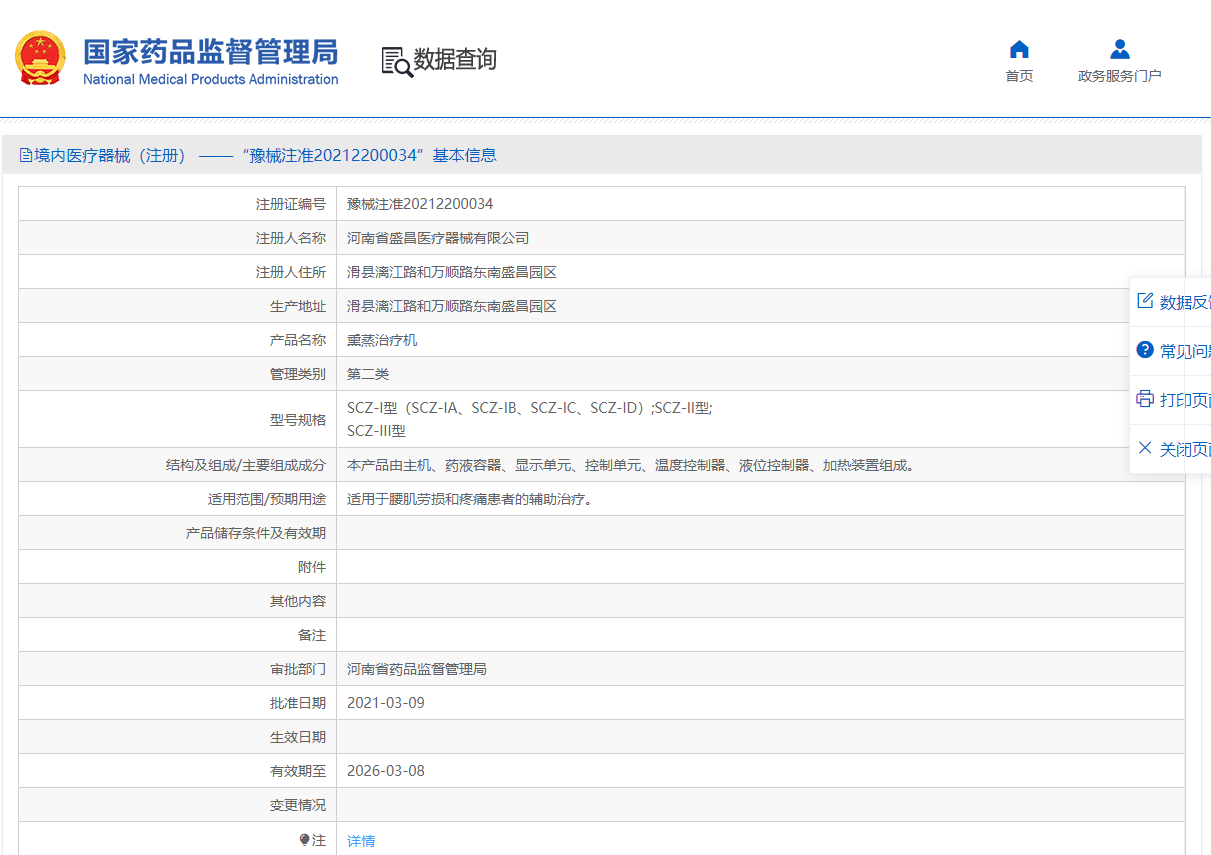Click the 附件 row label

[312, 567]
